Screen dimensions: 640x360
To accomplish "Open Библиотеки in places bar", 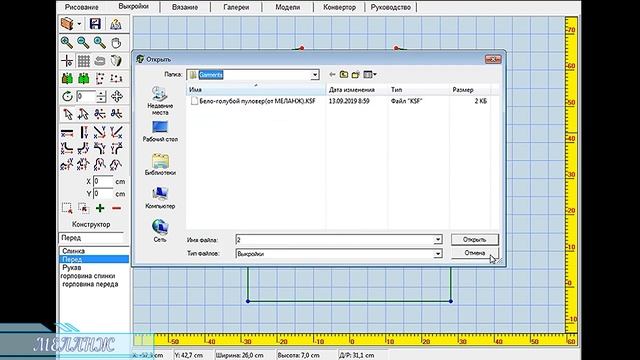I will coord(160,164).
